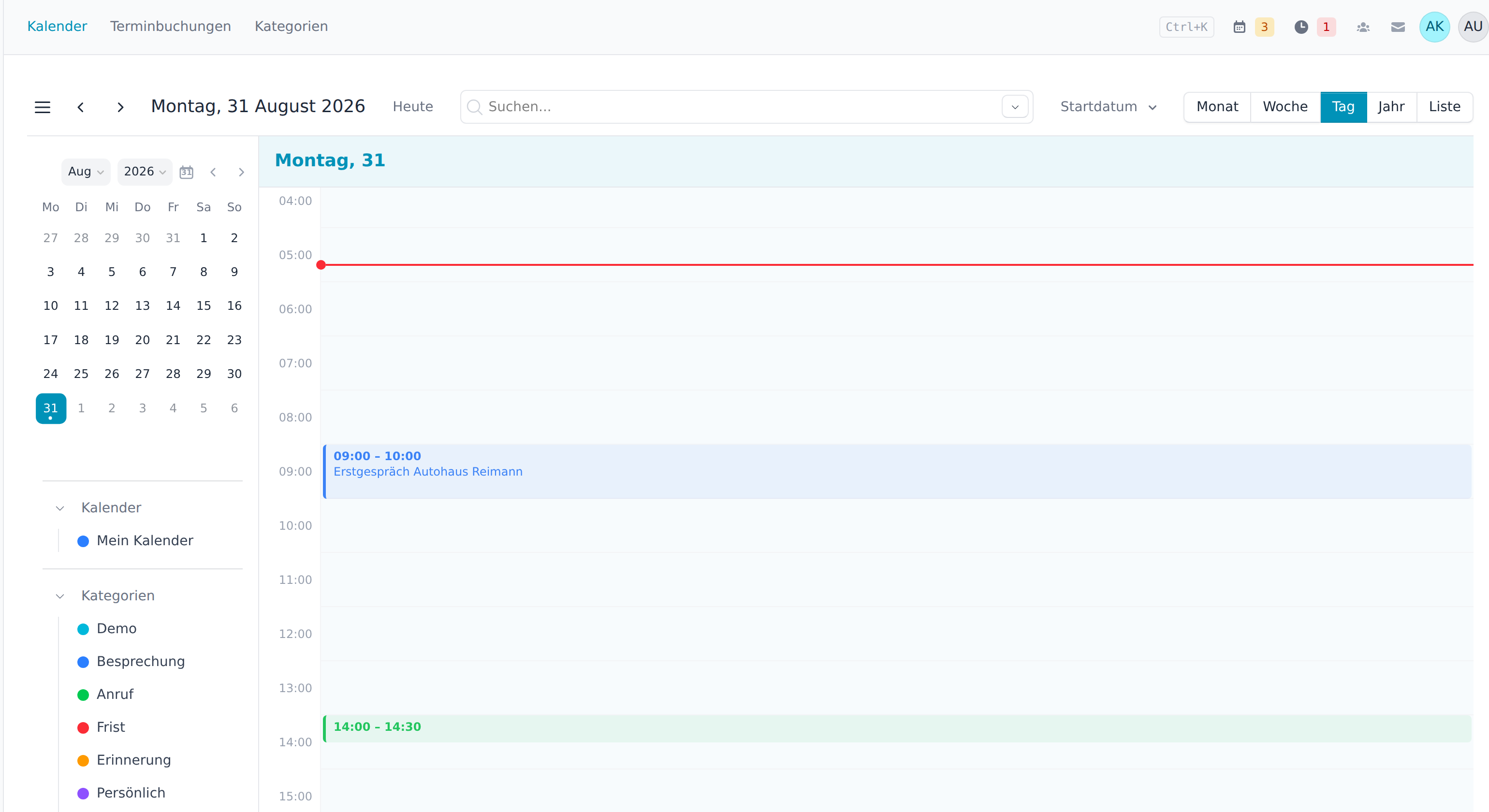The image size is (1489, 812).
Task: Open the Terminbuchungen navigation tab
Action: 170,27
